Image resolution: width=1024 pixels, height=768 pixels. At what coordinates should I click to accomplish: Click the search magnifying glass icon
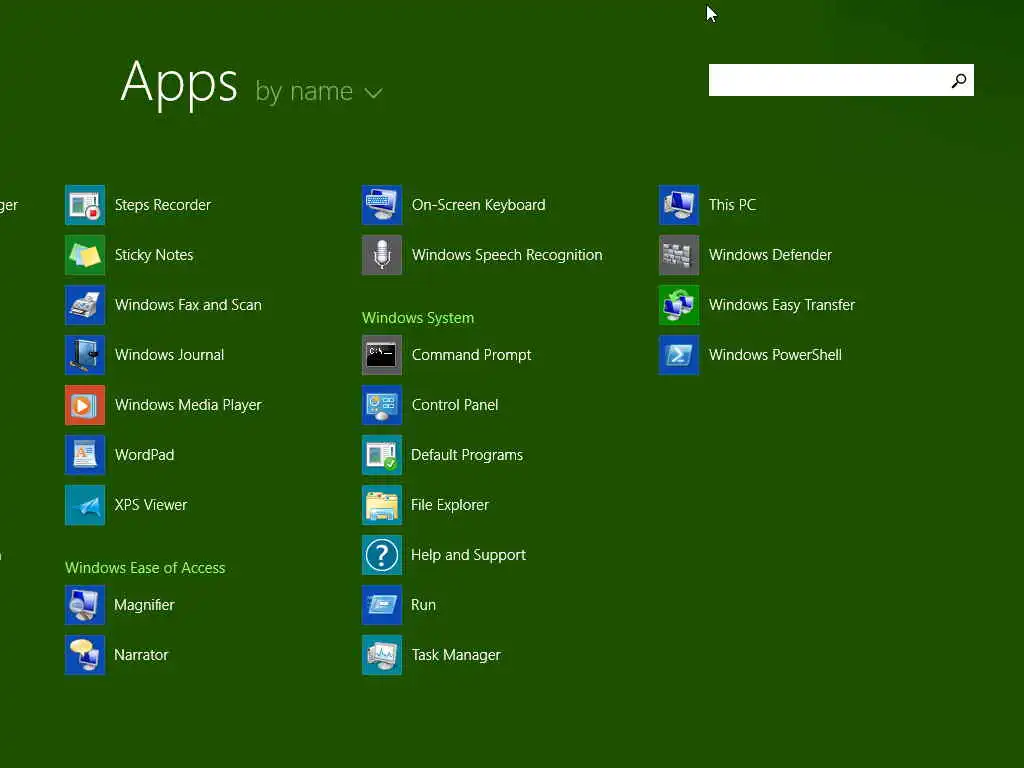pyautogui.click(x=959, y=80)
